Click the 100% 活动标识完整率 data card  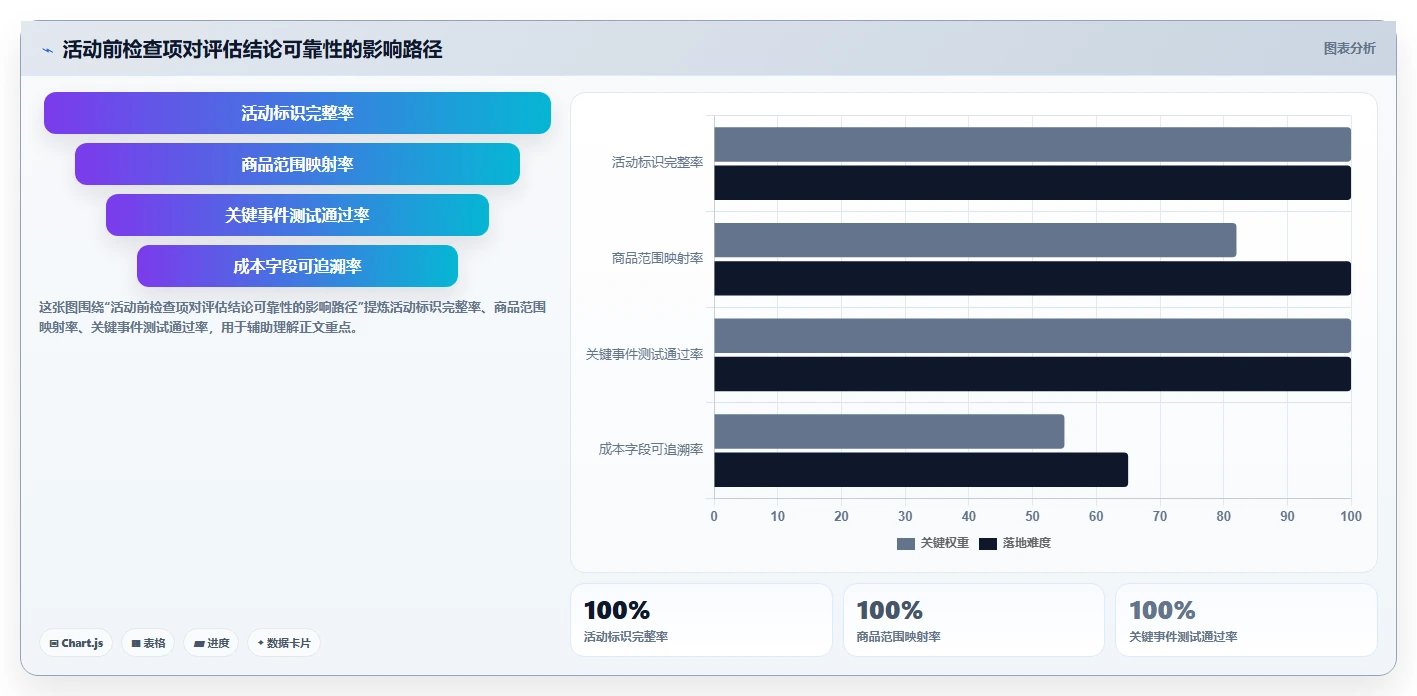coord(701,620)
